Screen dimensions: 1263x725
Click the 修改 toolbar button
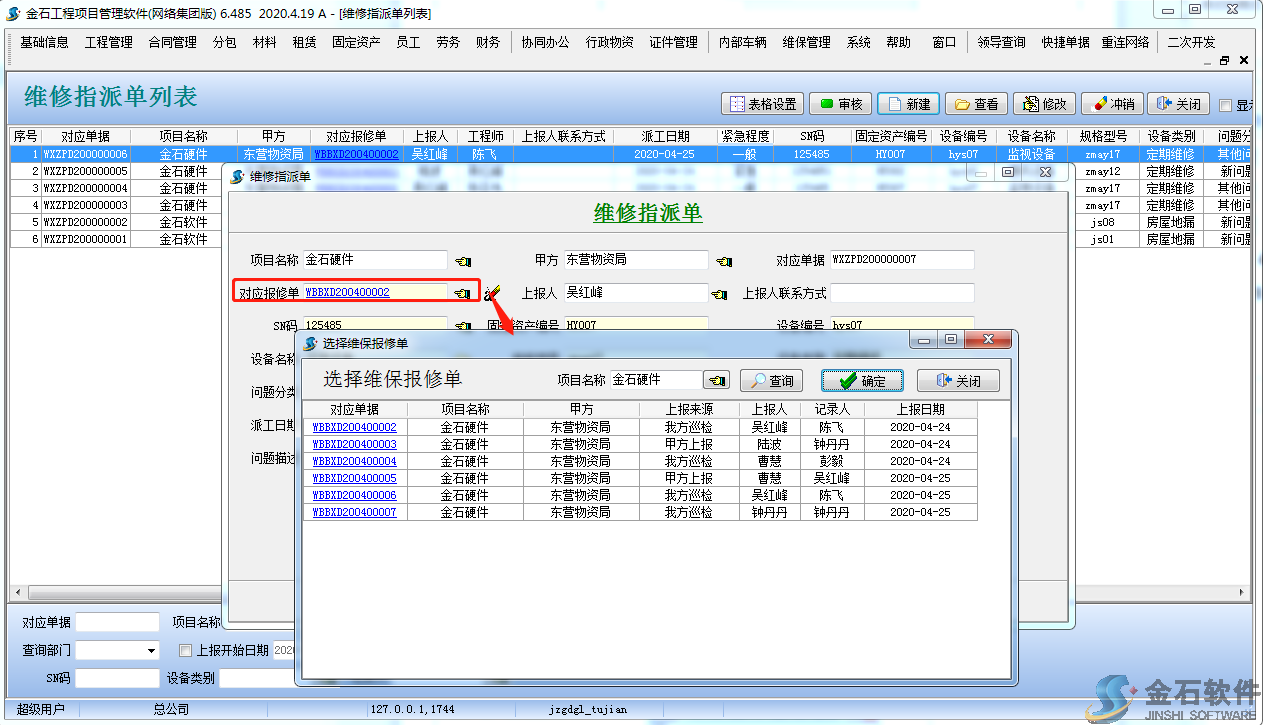click(x=1045, y=104)
